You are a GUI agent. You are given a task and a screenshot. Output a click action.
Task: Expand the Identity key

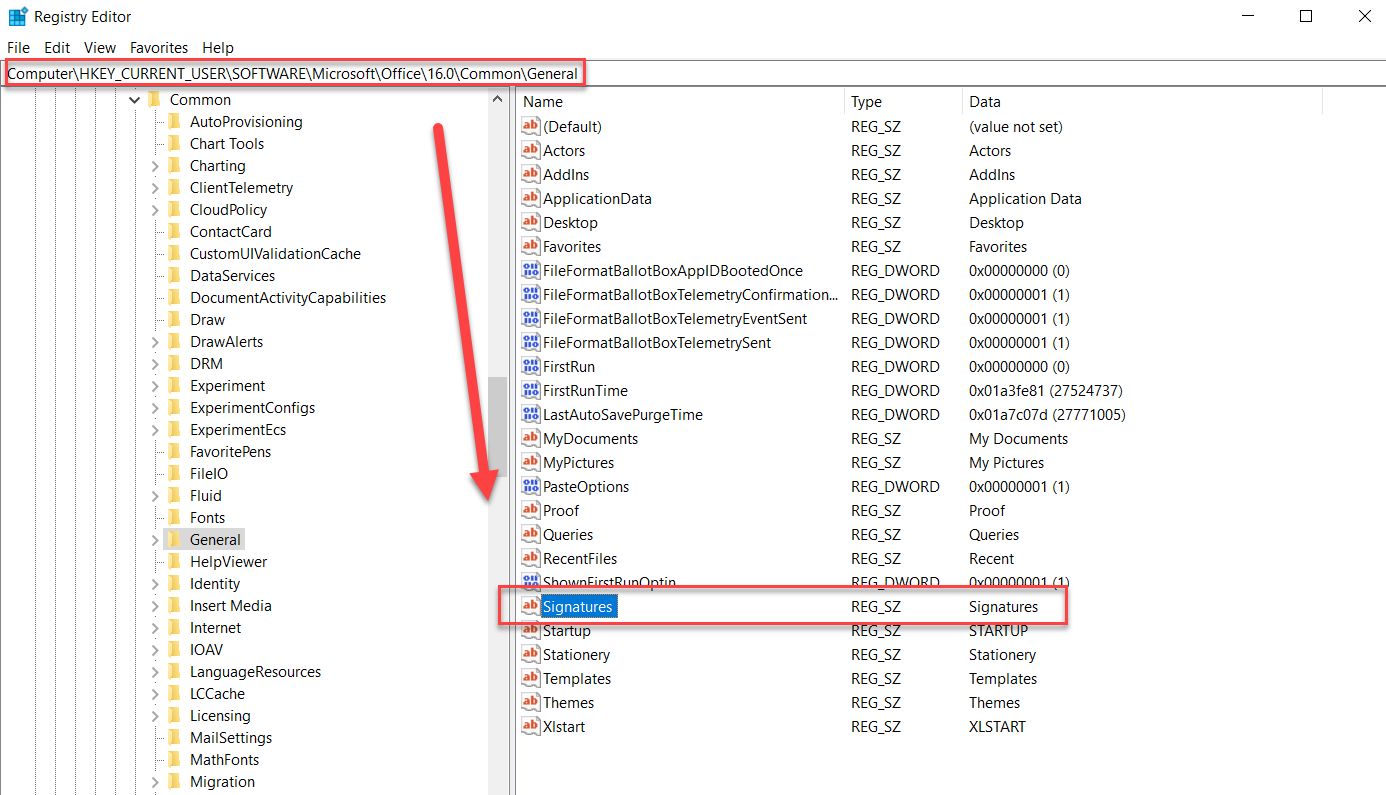156,583
